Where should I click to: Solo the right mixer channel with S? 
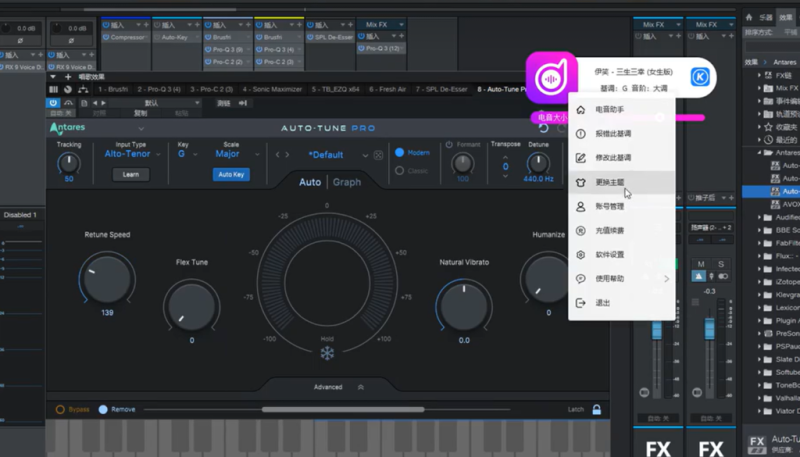pos(721,264)
